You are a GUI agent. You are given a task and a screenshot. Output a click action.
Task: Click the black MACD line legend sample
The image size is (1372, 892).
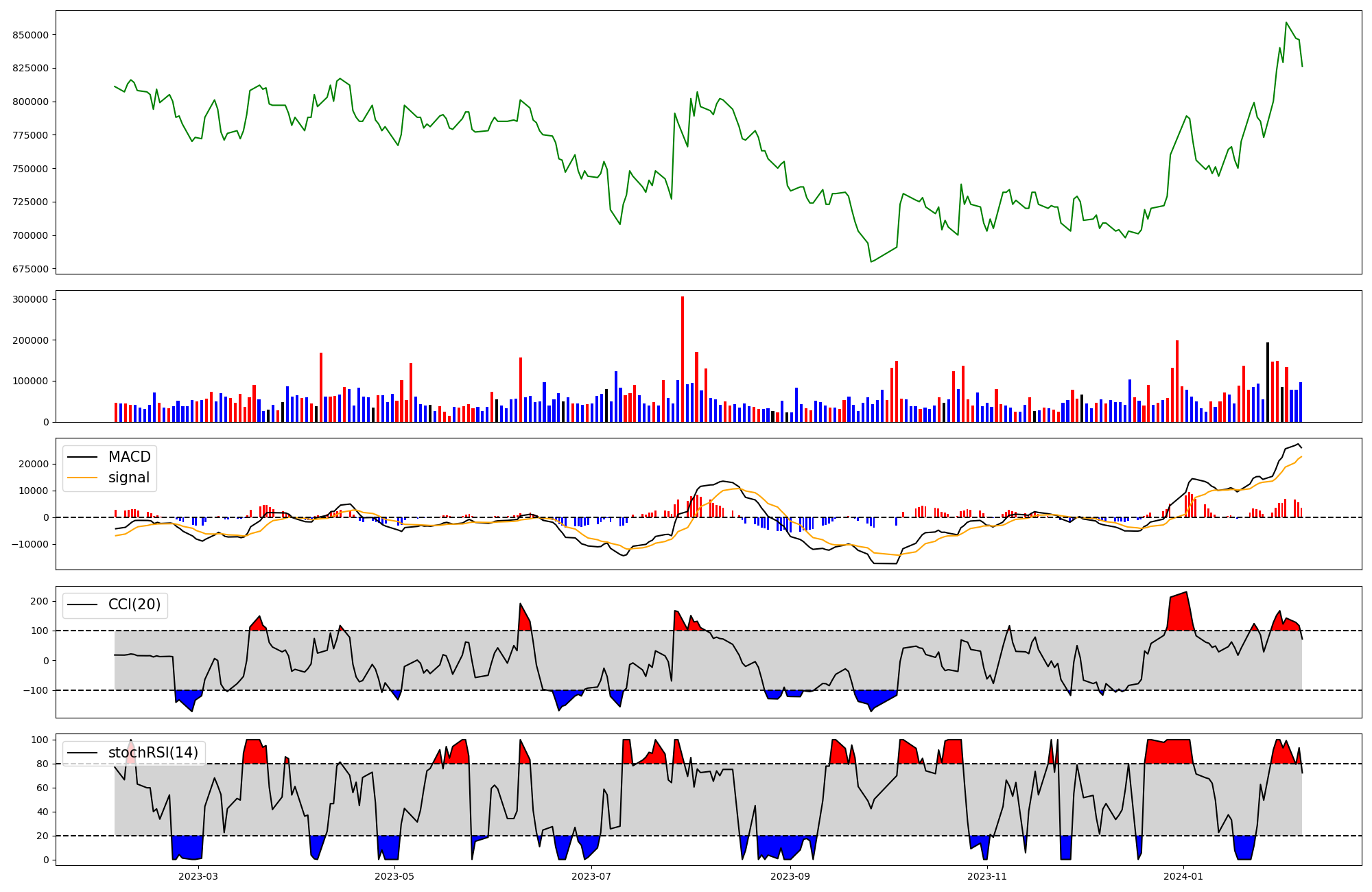point(84,458)
